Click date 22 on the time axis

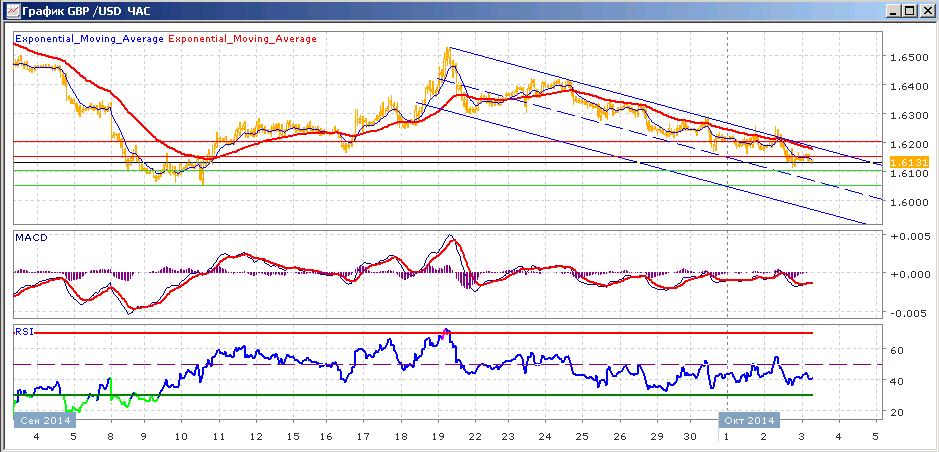(x=475, y=438)
